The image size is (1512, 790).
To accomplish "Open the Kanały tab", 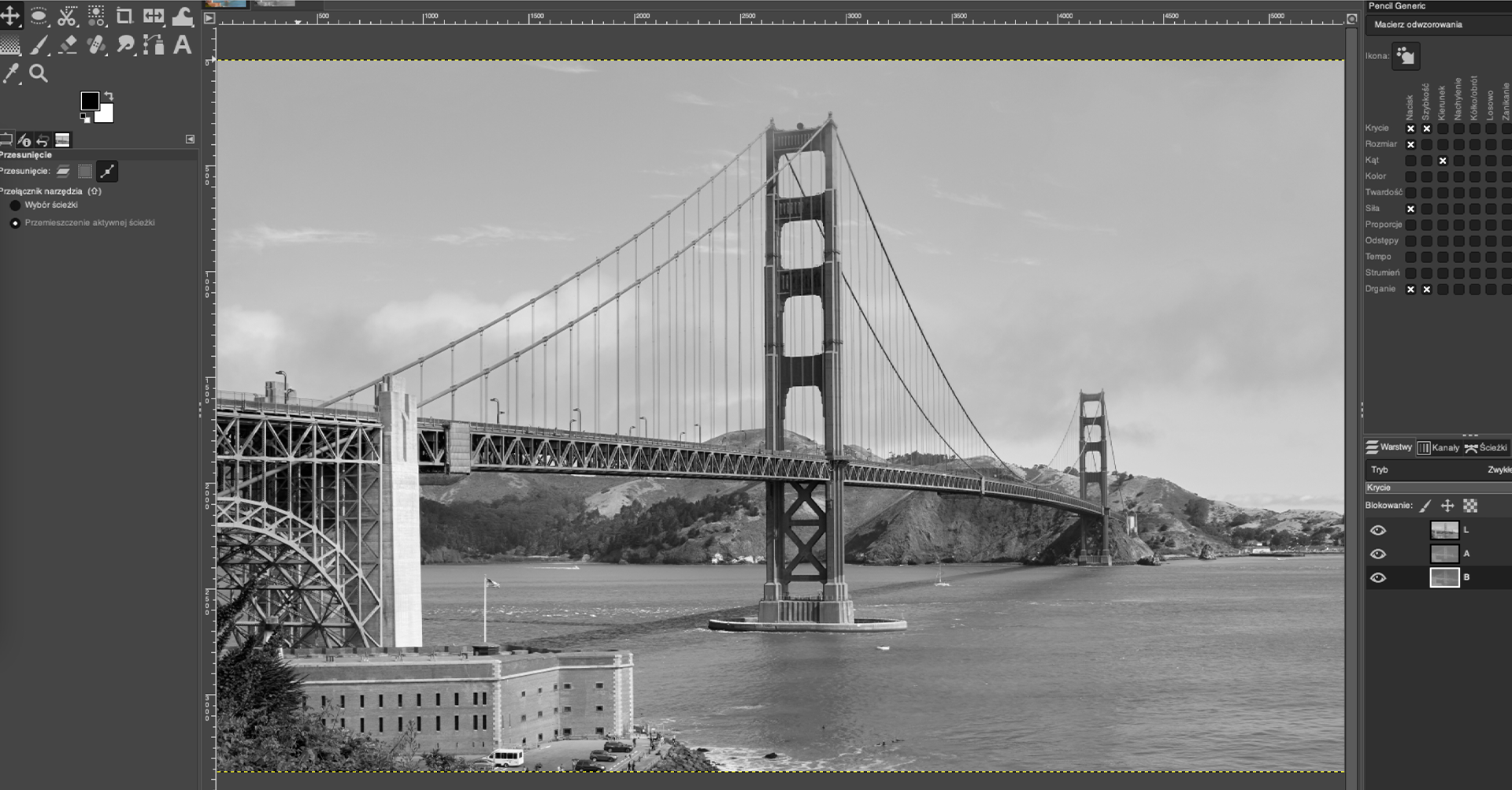I will [x=1438, y=447].
